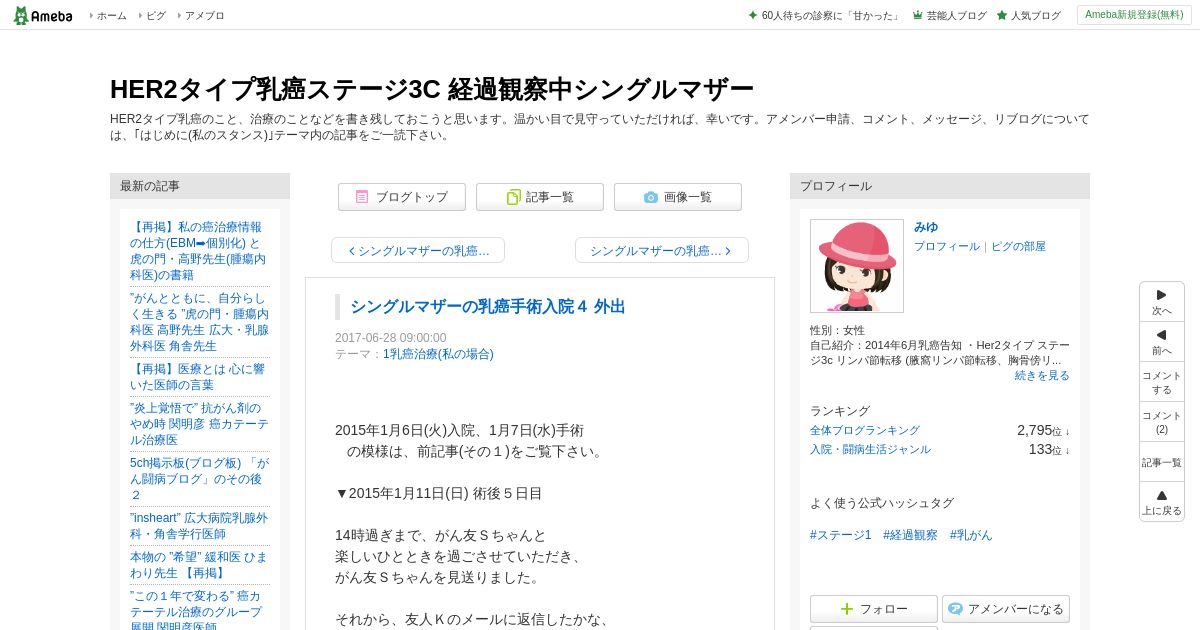
Task: Open "がんとともに、自分らしく生きる article
Action: [199, 322]
